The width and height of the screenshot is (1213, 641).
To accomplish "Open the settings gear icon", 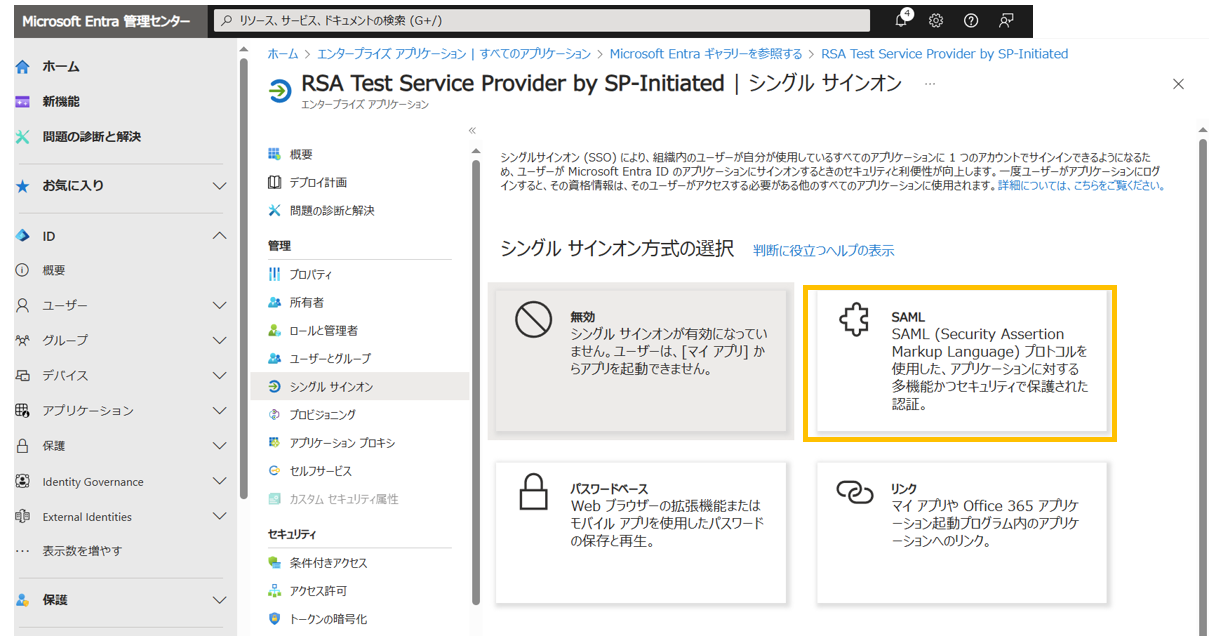I will click(936, 20).
